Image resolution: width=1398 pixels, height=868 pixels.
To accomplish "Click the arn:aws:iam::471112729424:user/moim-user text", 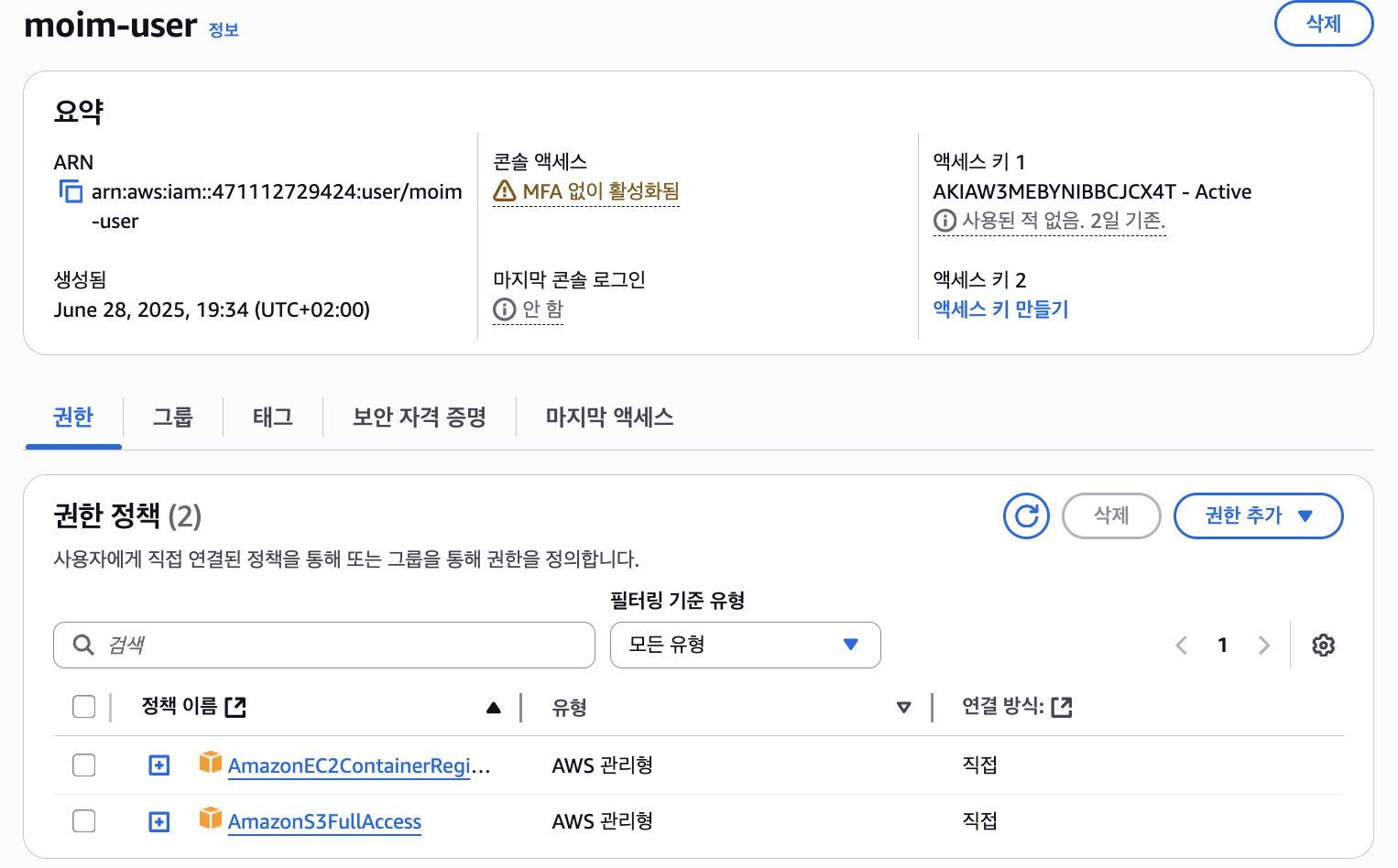I will tap(277, 206).
